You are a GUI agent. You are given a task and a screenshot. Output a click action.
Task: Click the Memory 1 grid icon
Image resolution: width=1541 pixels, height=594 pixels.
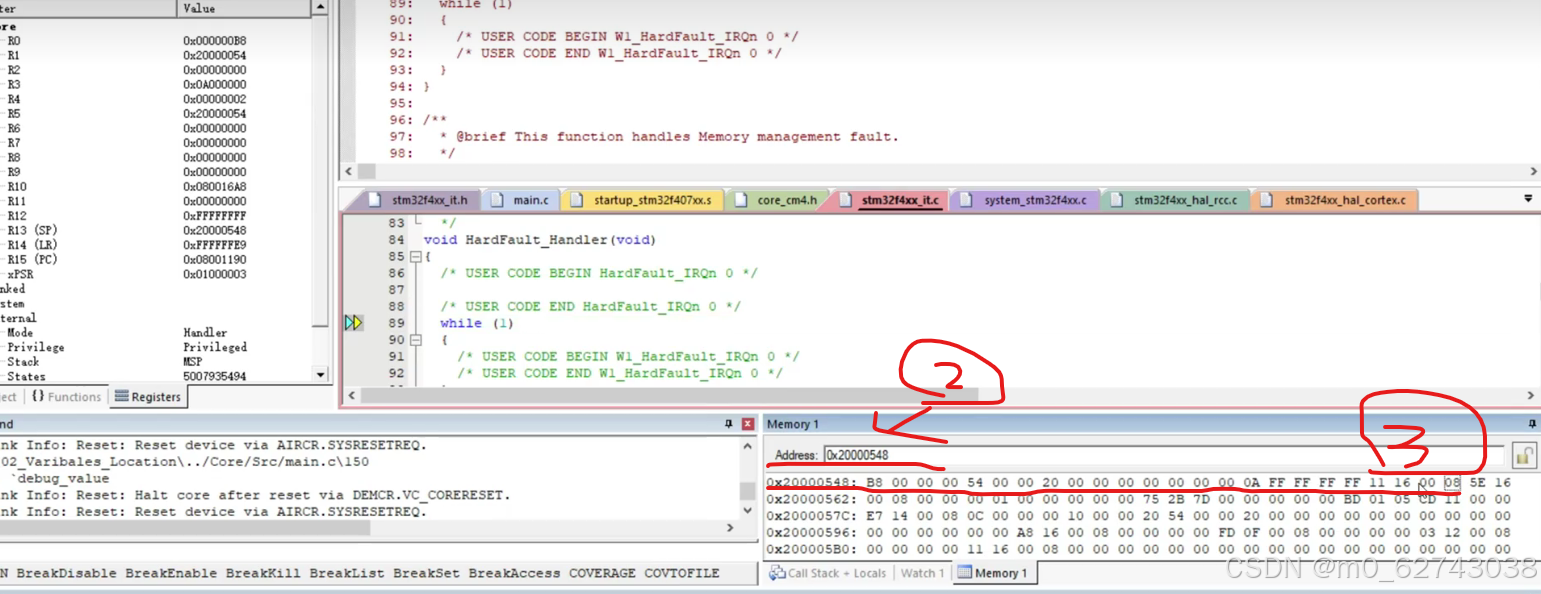pyautogui.click(x=963, y=573)
